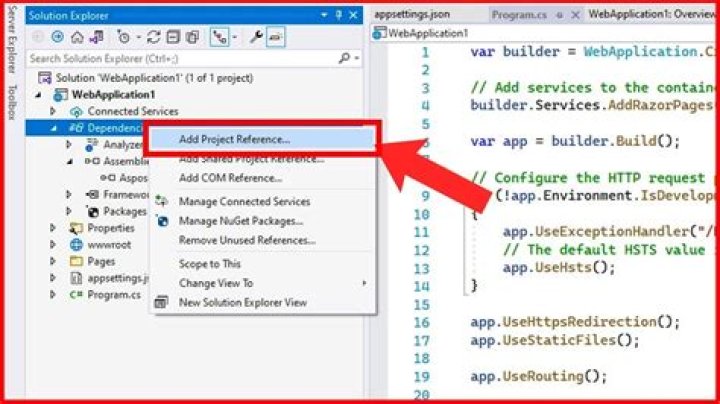Screen dimensions: 720x404
Task: Click the Forward navigation icon in Solution Explorer
Action: point(57,37)
